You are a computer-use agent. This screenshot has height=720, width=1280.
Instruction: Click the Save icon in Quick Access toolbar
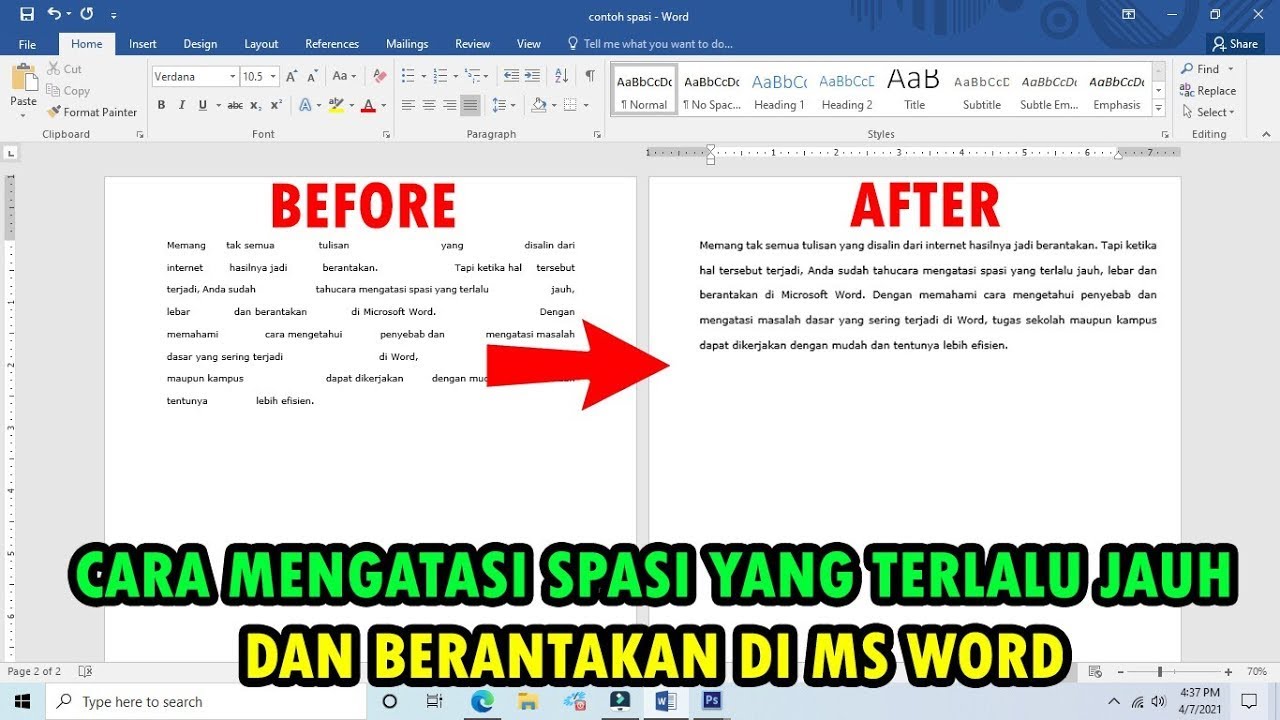27,14
